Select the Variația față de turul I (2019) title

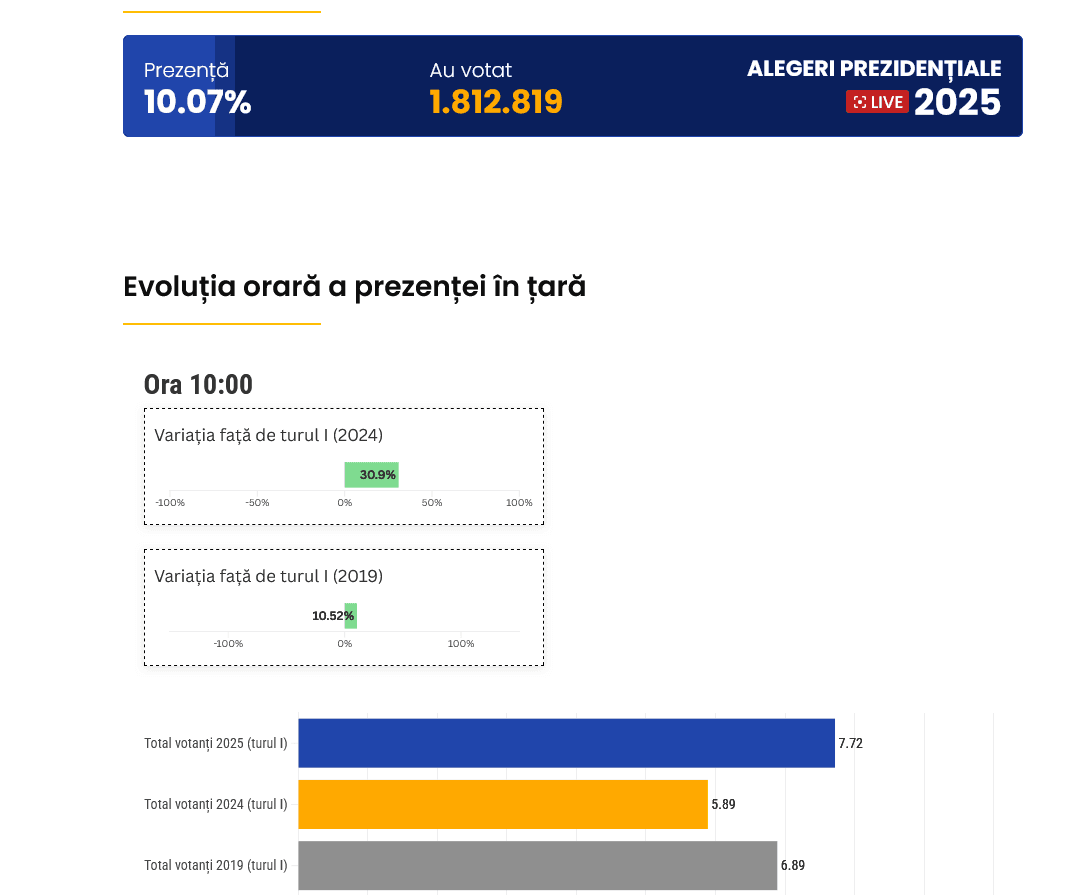pos(268,576)
